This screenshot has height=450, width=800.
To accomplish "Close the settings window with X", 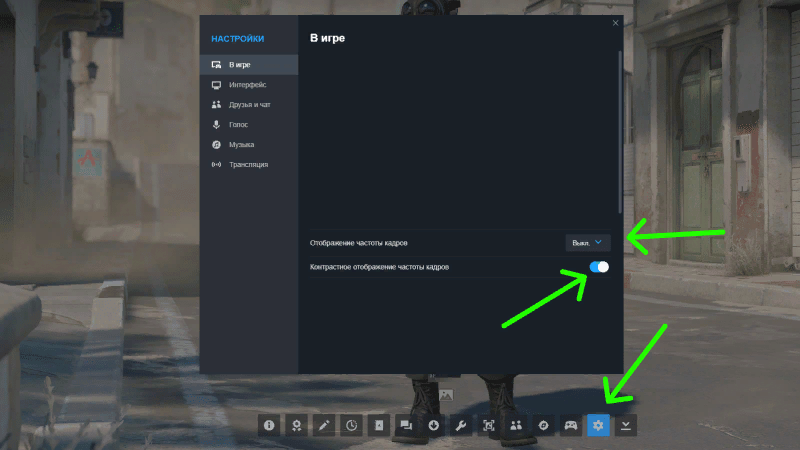I will 615,23.
